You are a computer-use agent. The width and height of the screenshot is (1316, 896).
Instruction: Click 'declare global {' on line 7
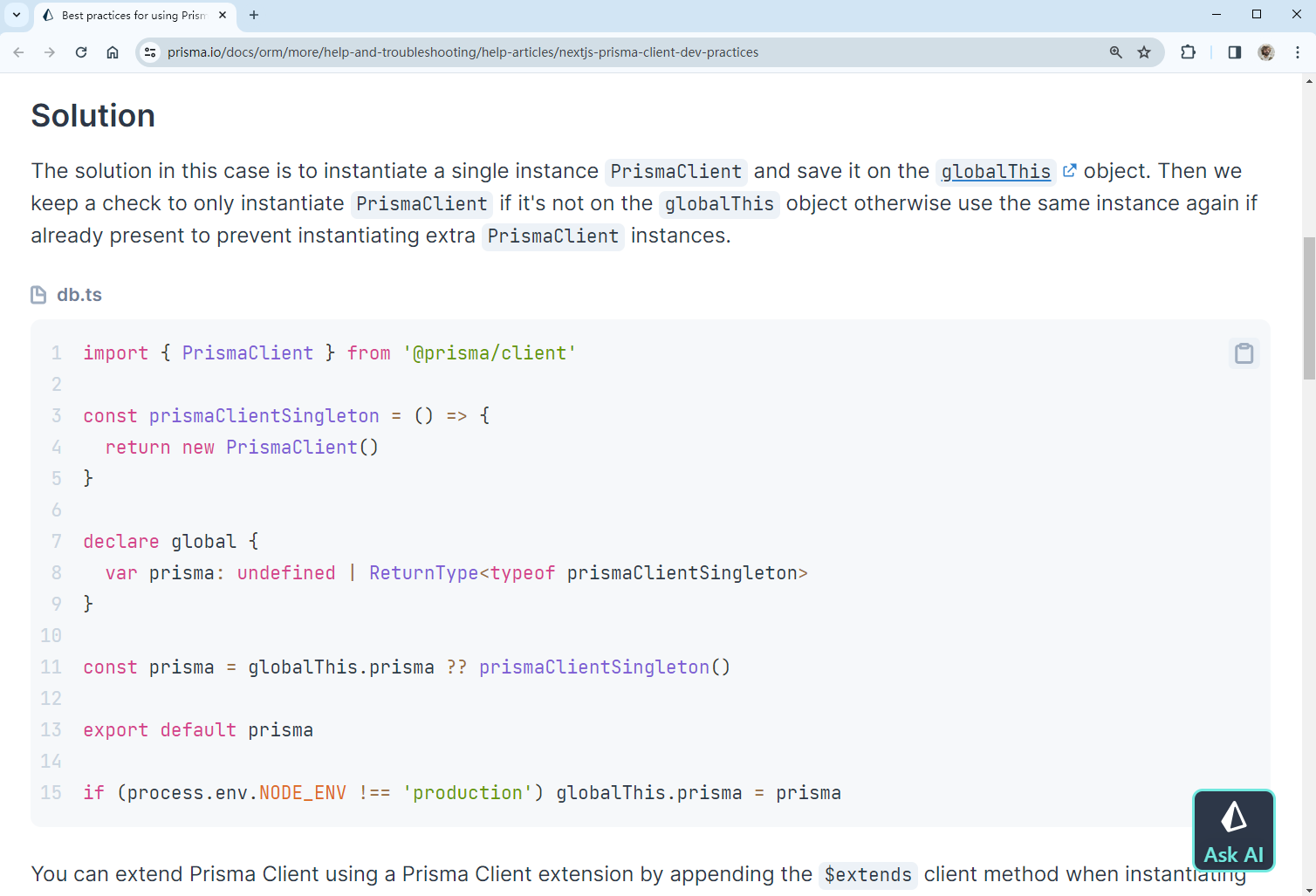pyautogui.click(x=171, y=542)
